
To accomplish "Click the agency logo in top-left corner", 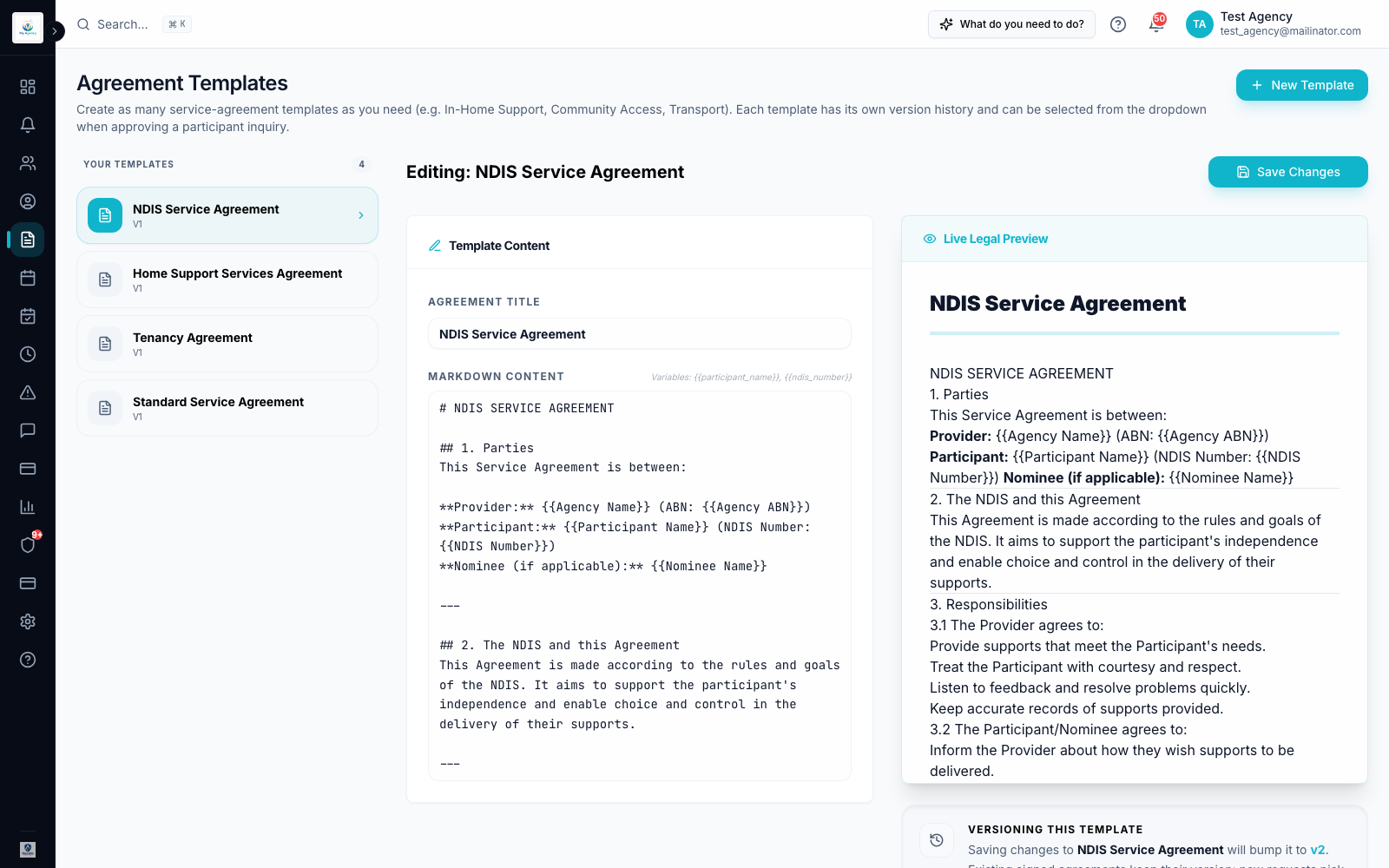I will pos(28,28).
